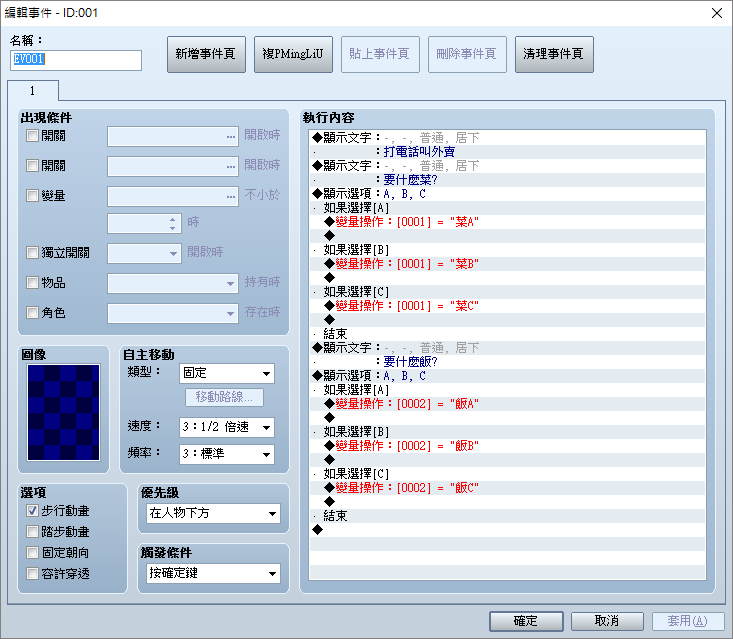The height and width of the screenshot is (639, 733).
Task: Cancel the dialog with 取消
Action: point(607,621)
